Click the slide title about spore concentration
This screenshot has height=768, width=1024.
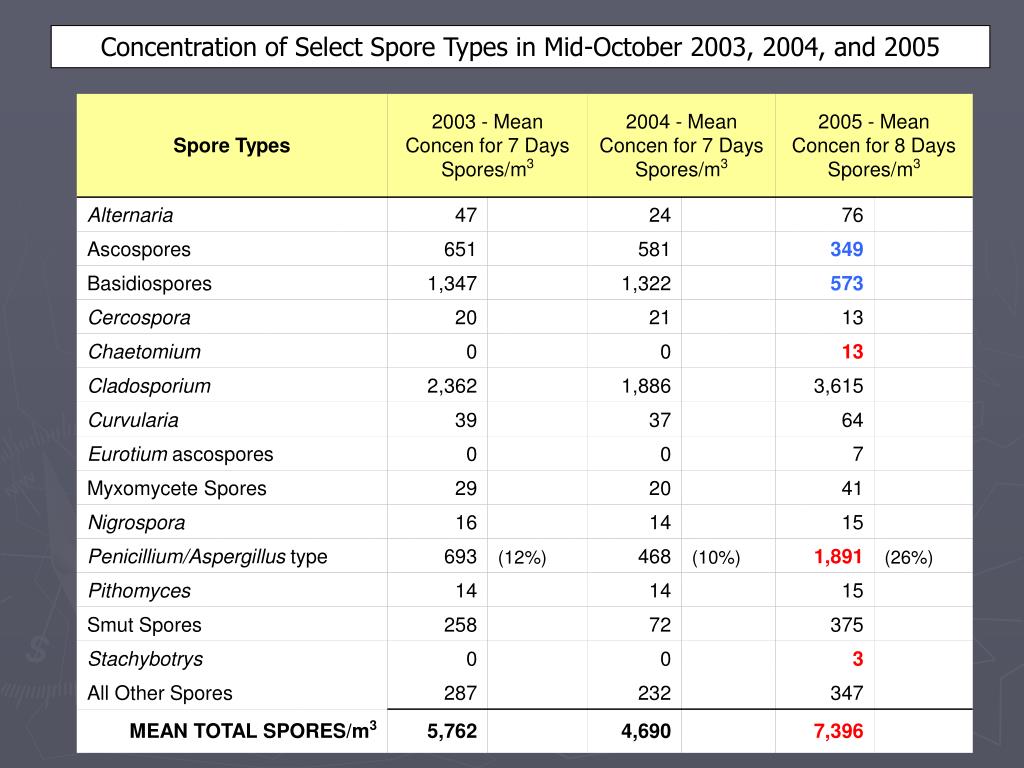point(520,47)
